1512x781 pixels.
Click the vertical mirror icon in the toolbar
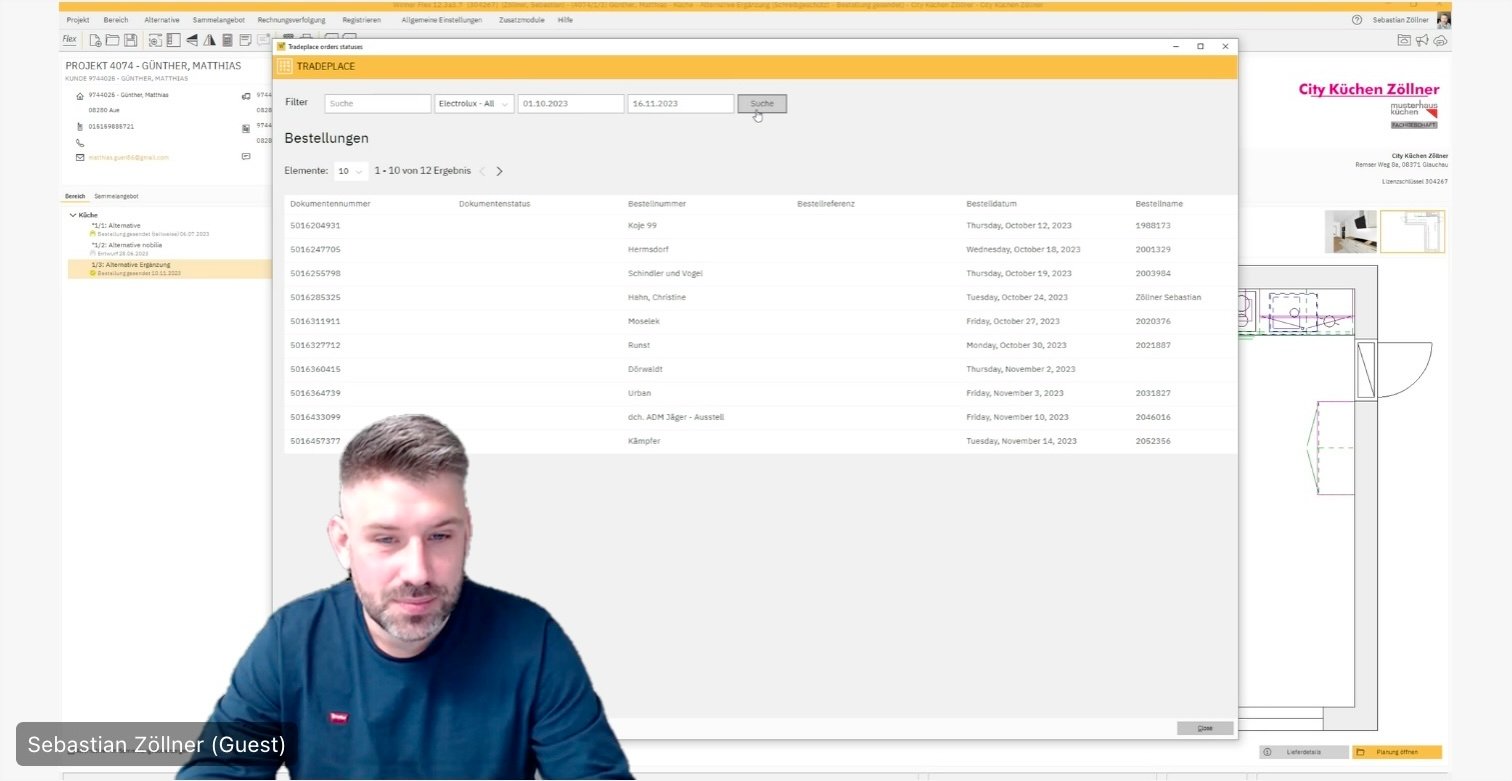click(207, 39)
